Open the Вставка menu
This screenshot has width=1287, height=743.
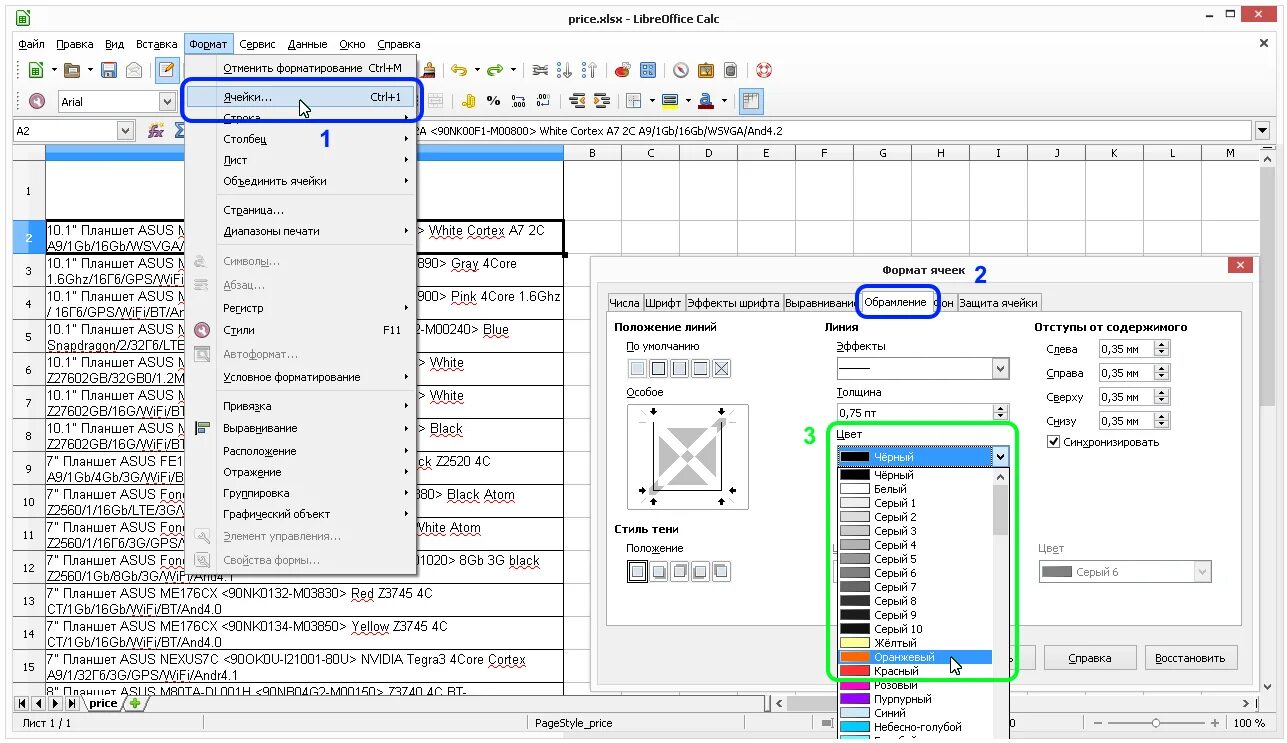click(x=157, y=44)
